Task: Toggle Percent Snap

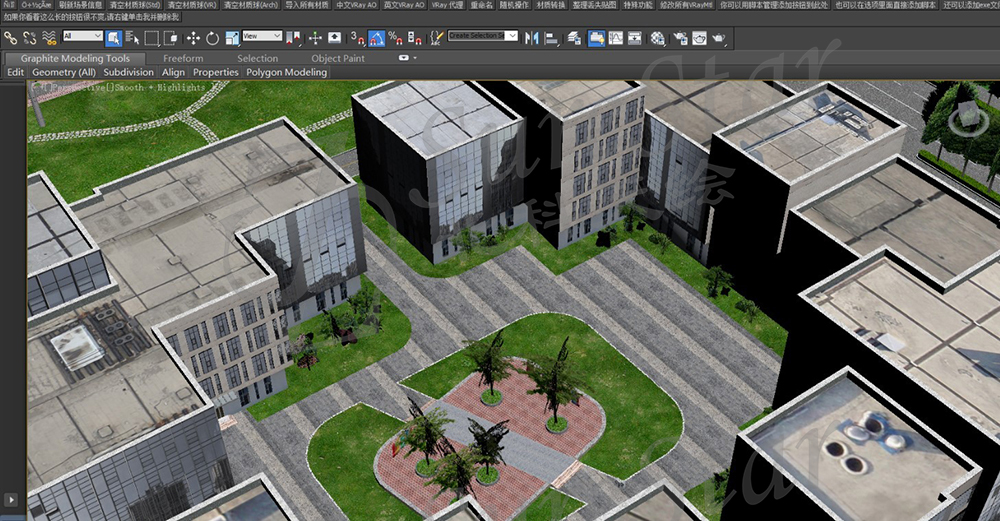Action: (395, 38)
